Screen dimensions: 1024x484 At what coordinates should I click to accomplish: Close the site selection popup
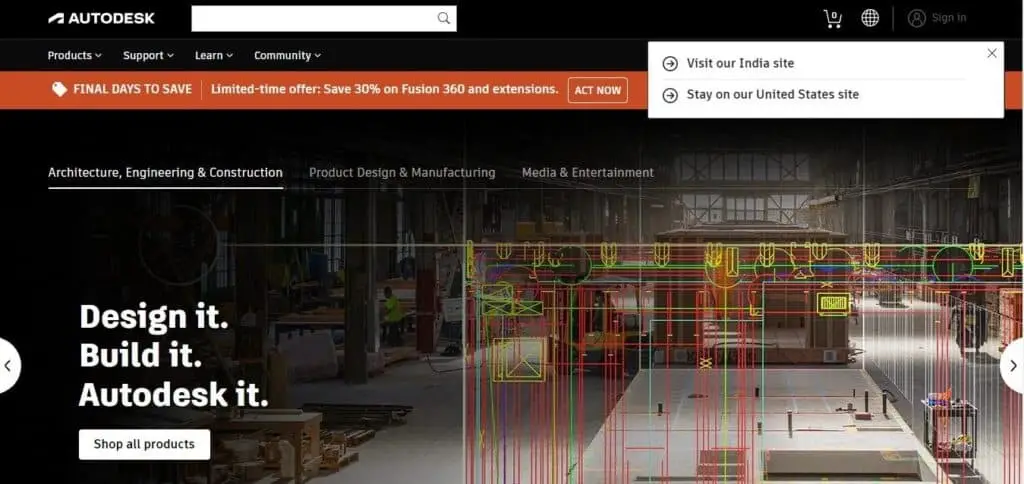coord(991,54)
